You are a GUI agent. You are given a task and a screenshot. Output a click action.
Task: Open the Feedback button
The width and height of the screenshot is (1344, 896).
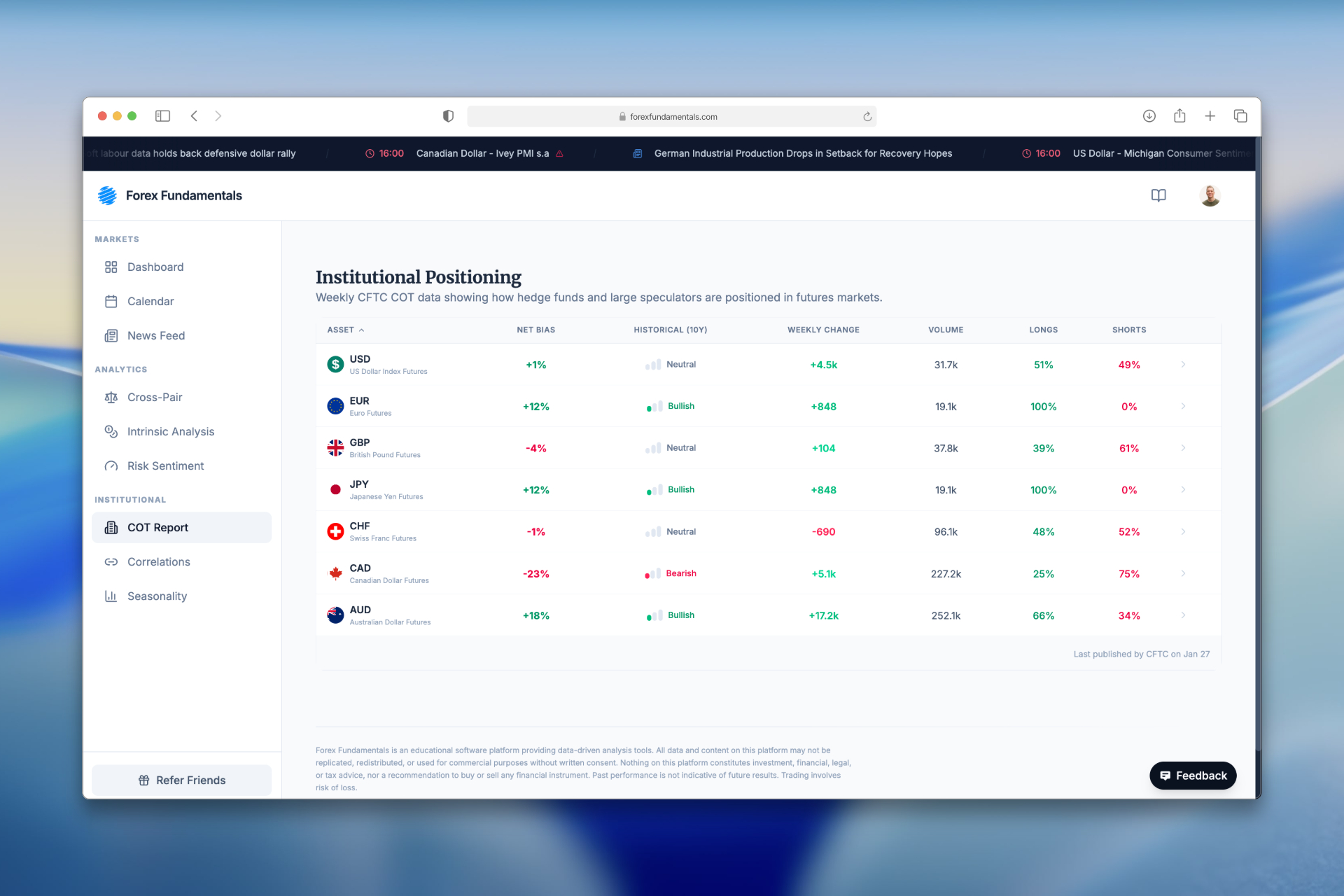(x=1193, y=776)
